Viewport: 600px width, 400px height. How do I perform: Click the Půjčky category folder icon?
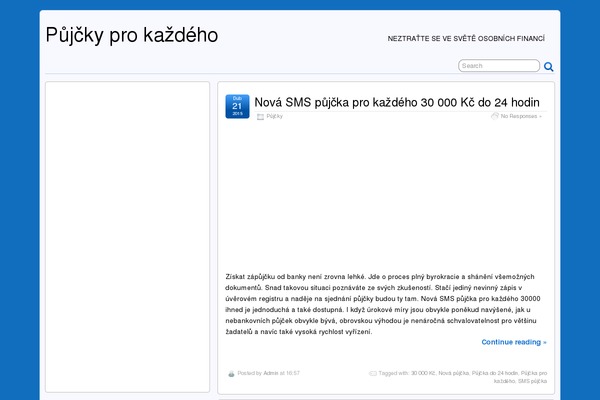pyautogui.click(x=260, y=117)
